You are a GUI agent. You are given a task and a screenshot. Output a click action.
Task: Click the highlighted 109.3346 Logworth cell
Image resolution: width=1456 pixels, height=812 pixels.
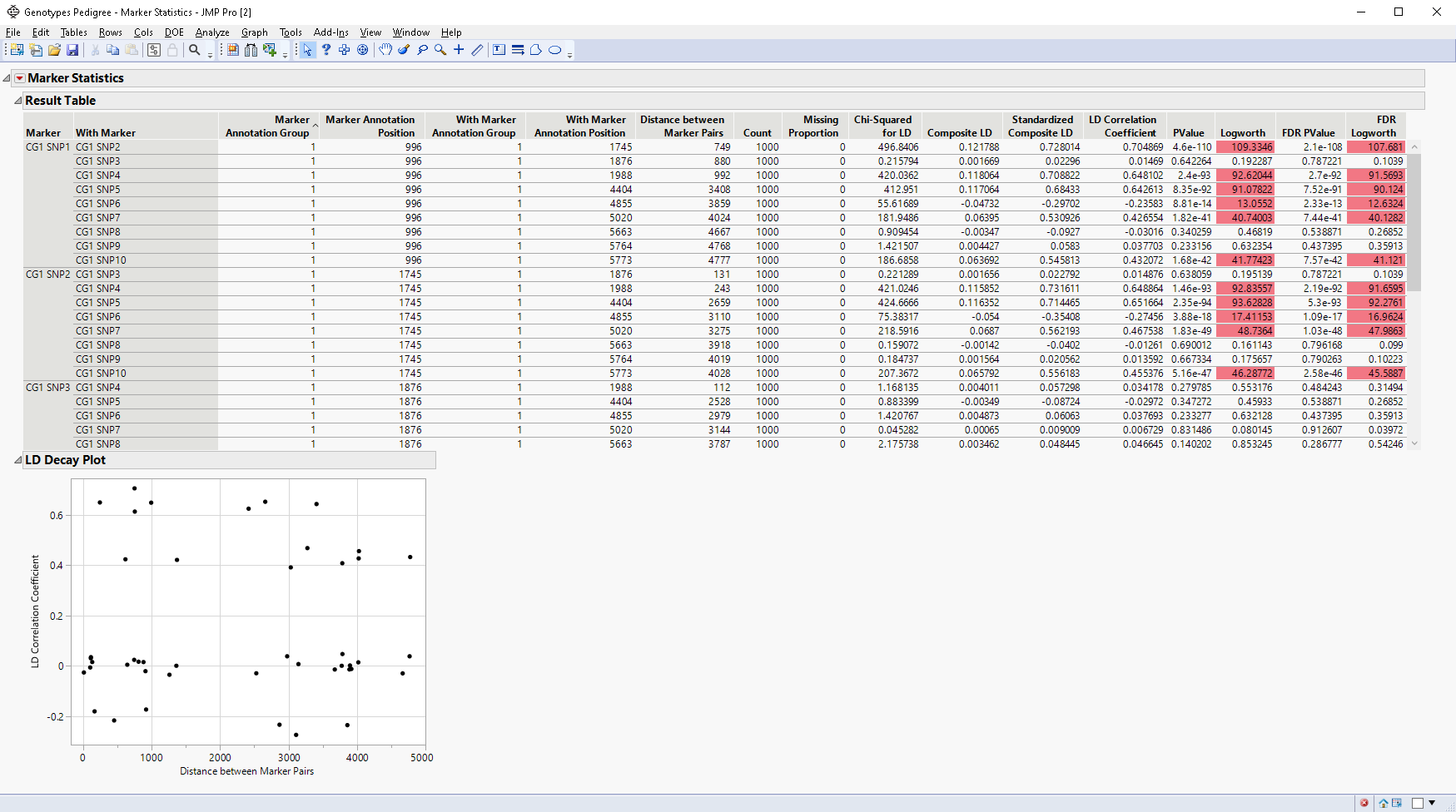coord(1245,147)
